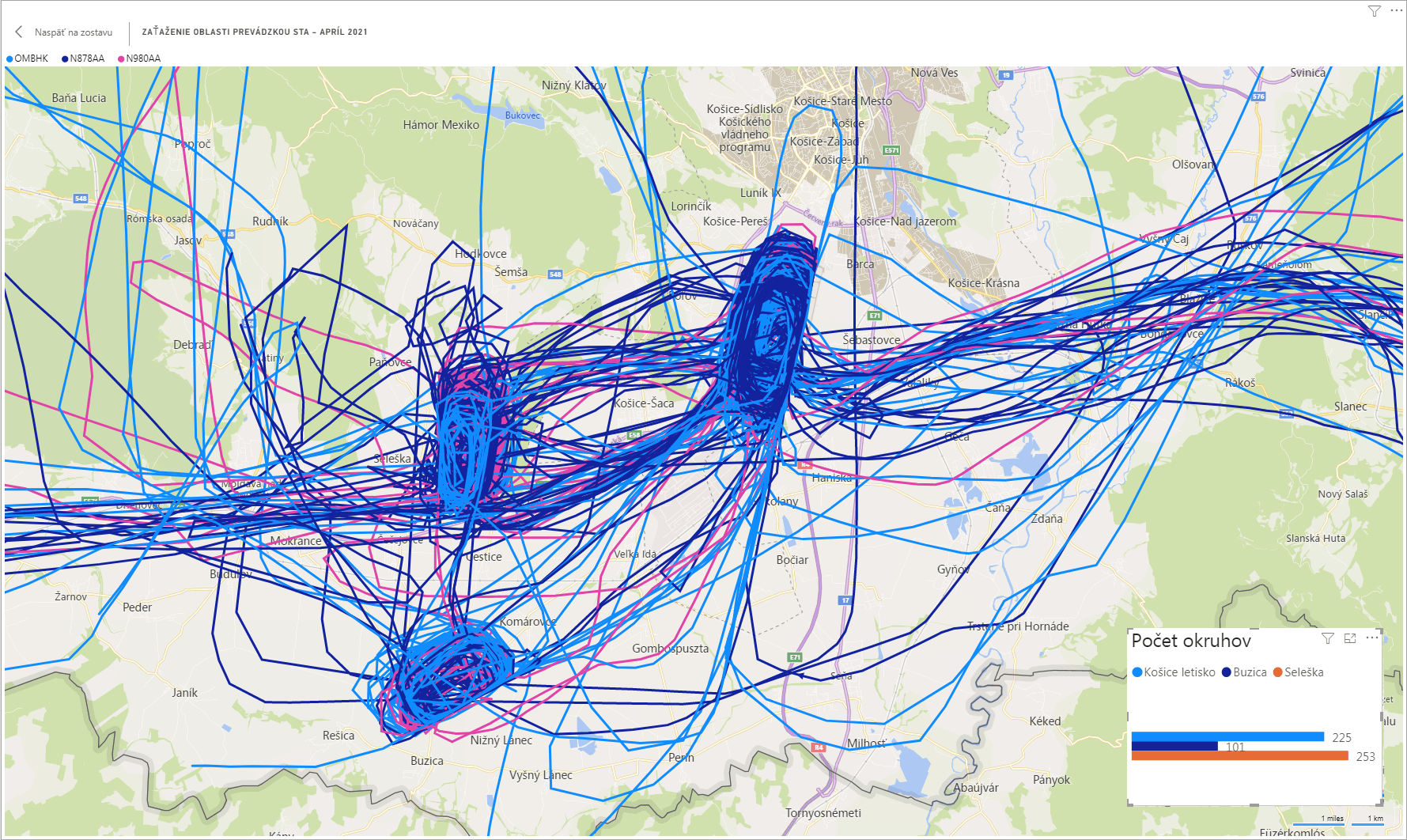Open the map visual's filter icon
This screenshot has width=1407, height=840.
[1375, 11]
